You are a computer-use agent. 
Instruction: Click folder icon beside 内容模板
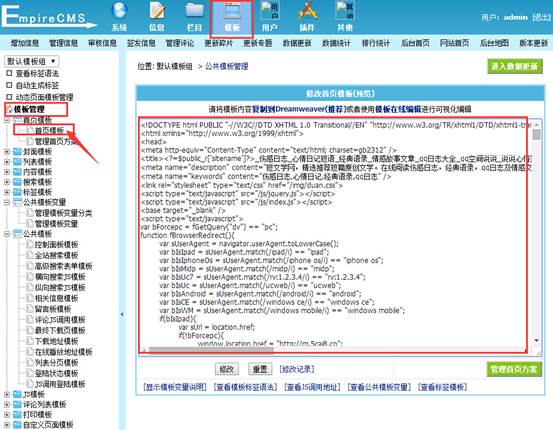[17, 172]
